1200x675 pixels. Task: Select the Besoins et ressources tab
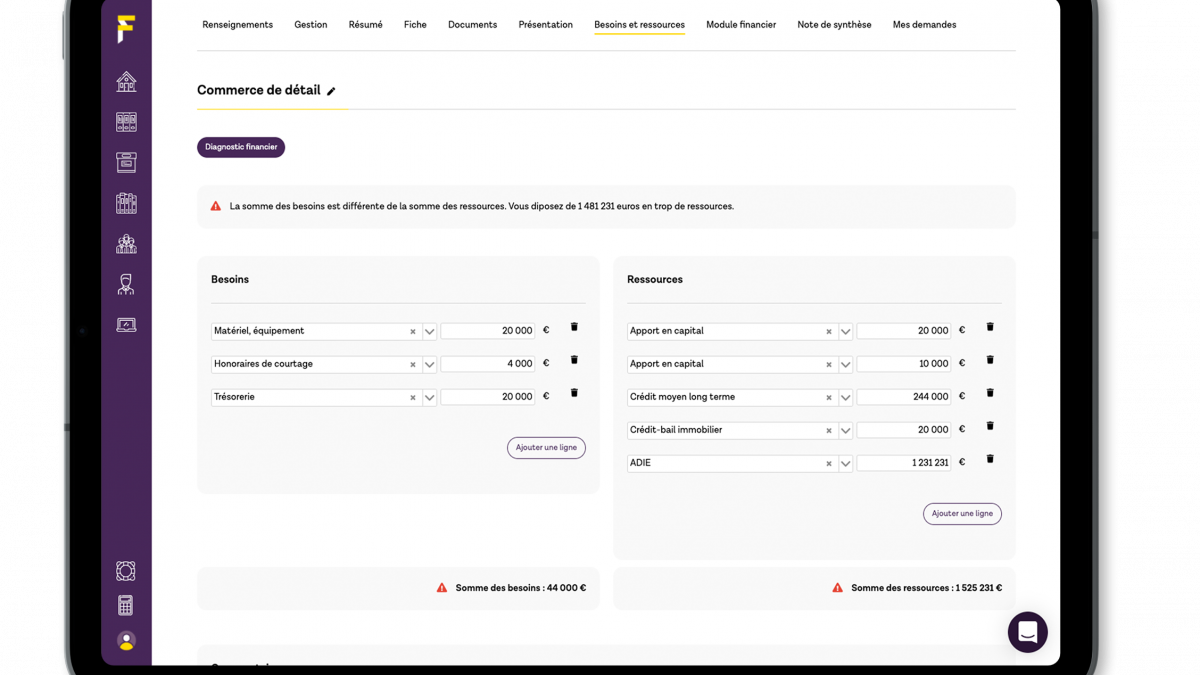click(x=639, y=25)
